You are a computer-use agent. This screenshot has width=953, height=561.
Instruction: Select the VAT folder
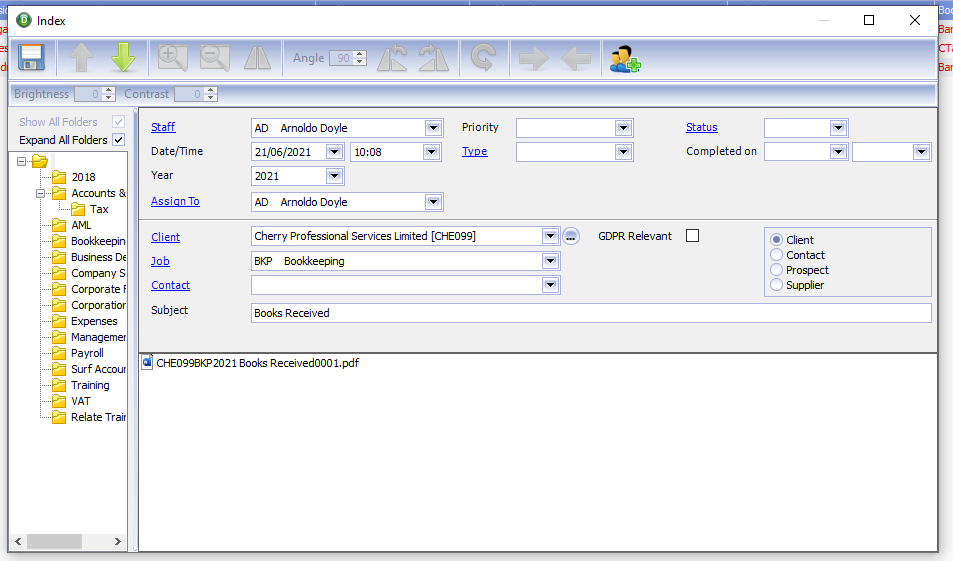click(x=80, y=401)
